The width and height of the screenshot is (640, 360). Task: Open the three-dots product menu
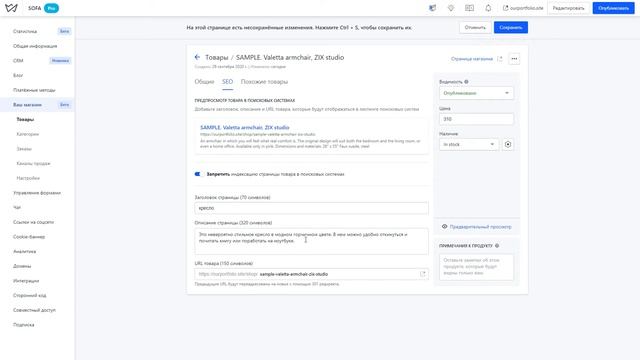(x=514, y=59)
